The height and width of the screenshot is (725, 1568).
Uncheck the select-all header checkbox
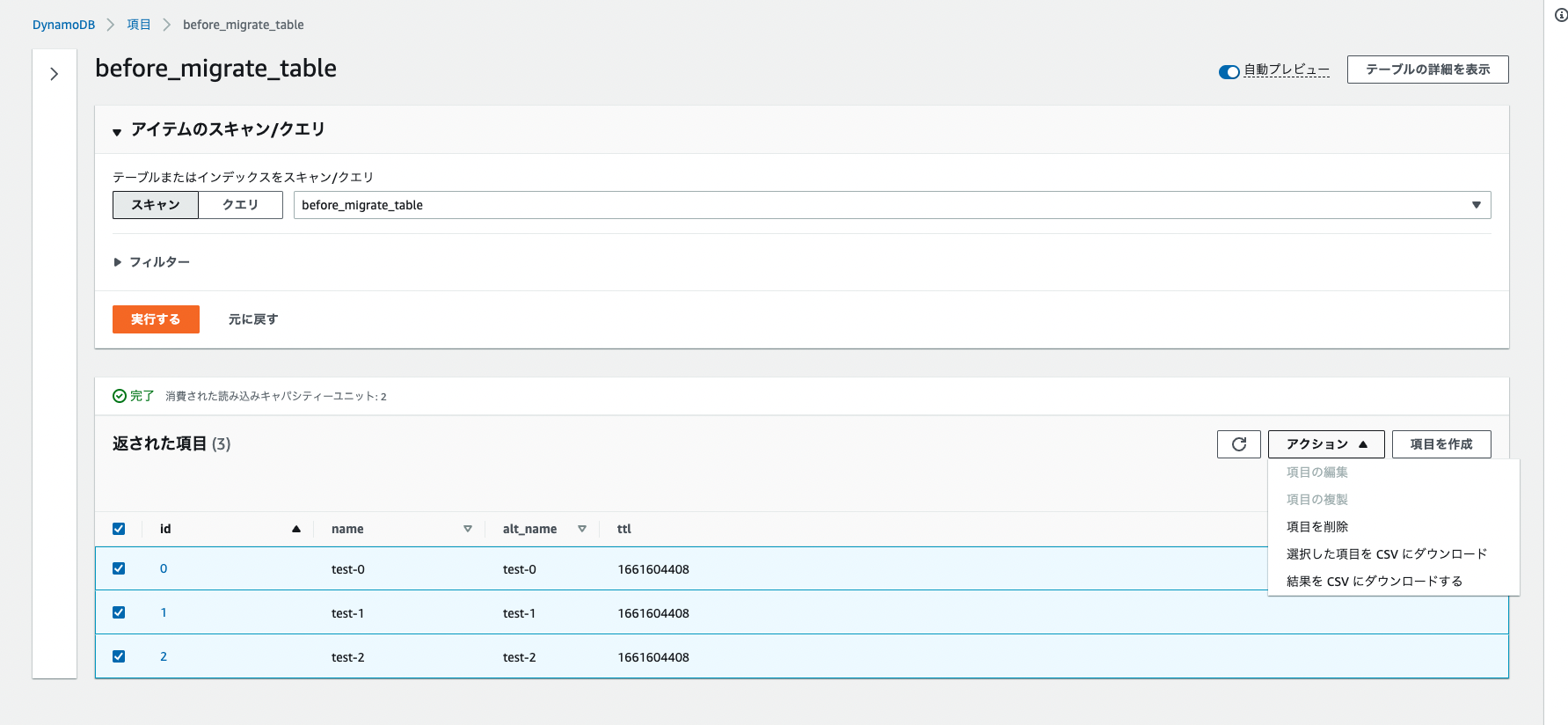pos(119,529)
